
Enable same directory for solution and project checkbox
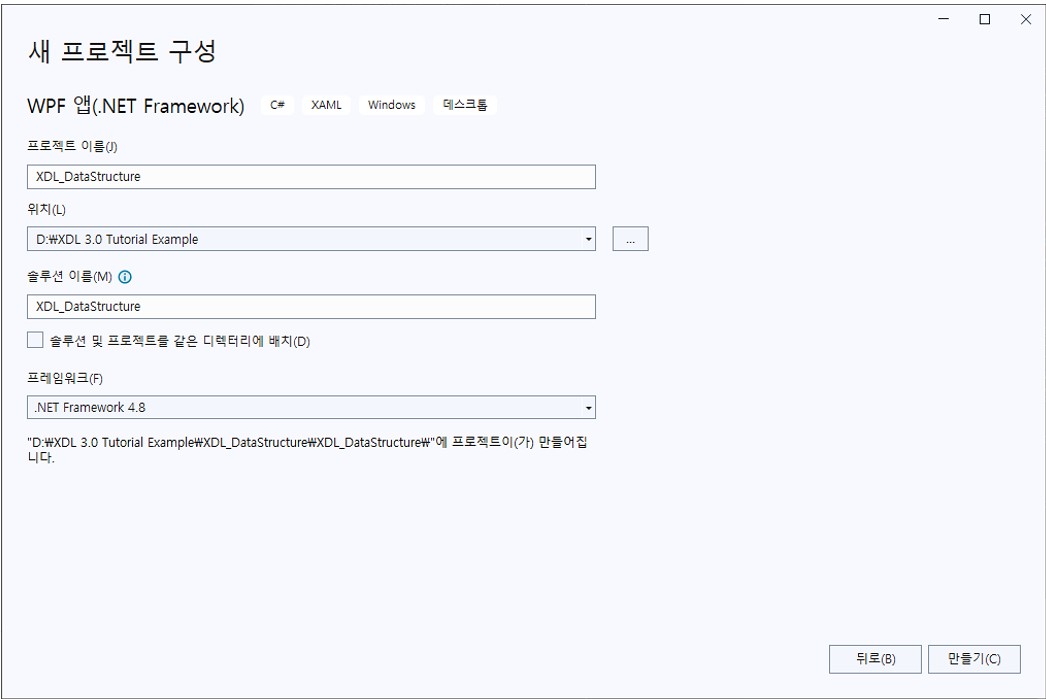35,340
